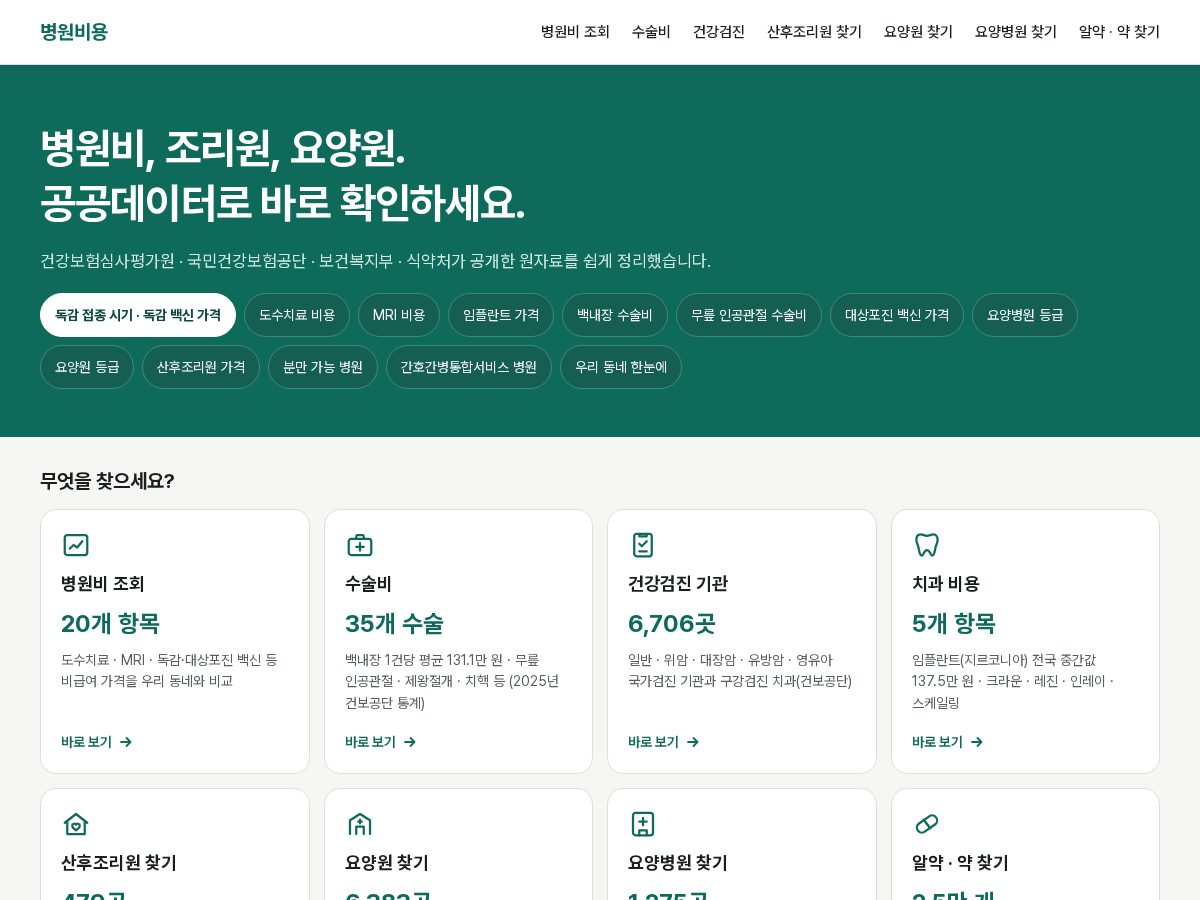Click the hero headline 공공데이터로 바로 확인하세요.
Screen dimensions: 1200x900
[282, 203]
